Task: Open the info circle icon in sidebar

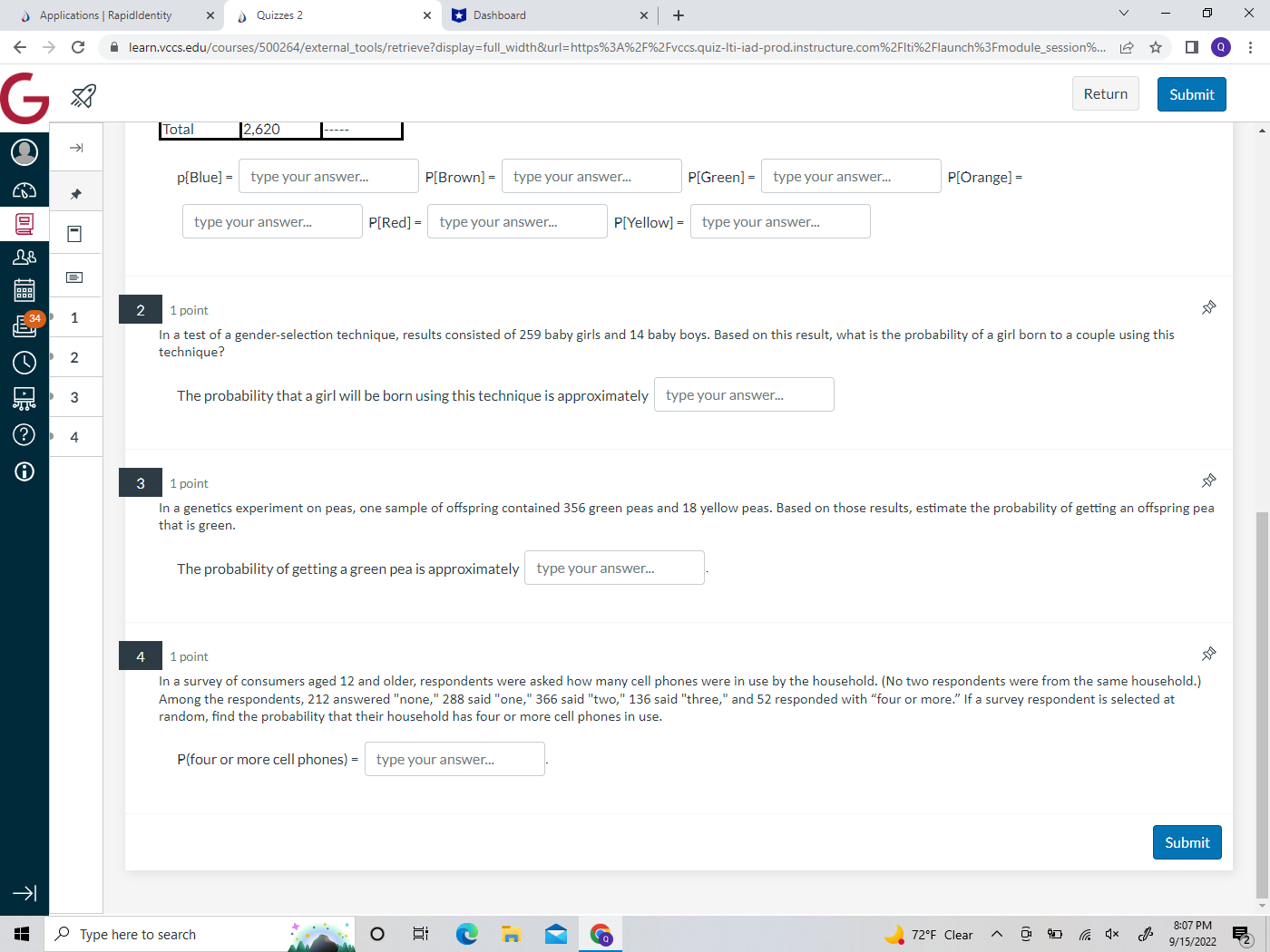Action: (x=24, y=471)
